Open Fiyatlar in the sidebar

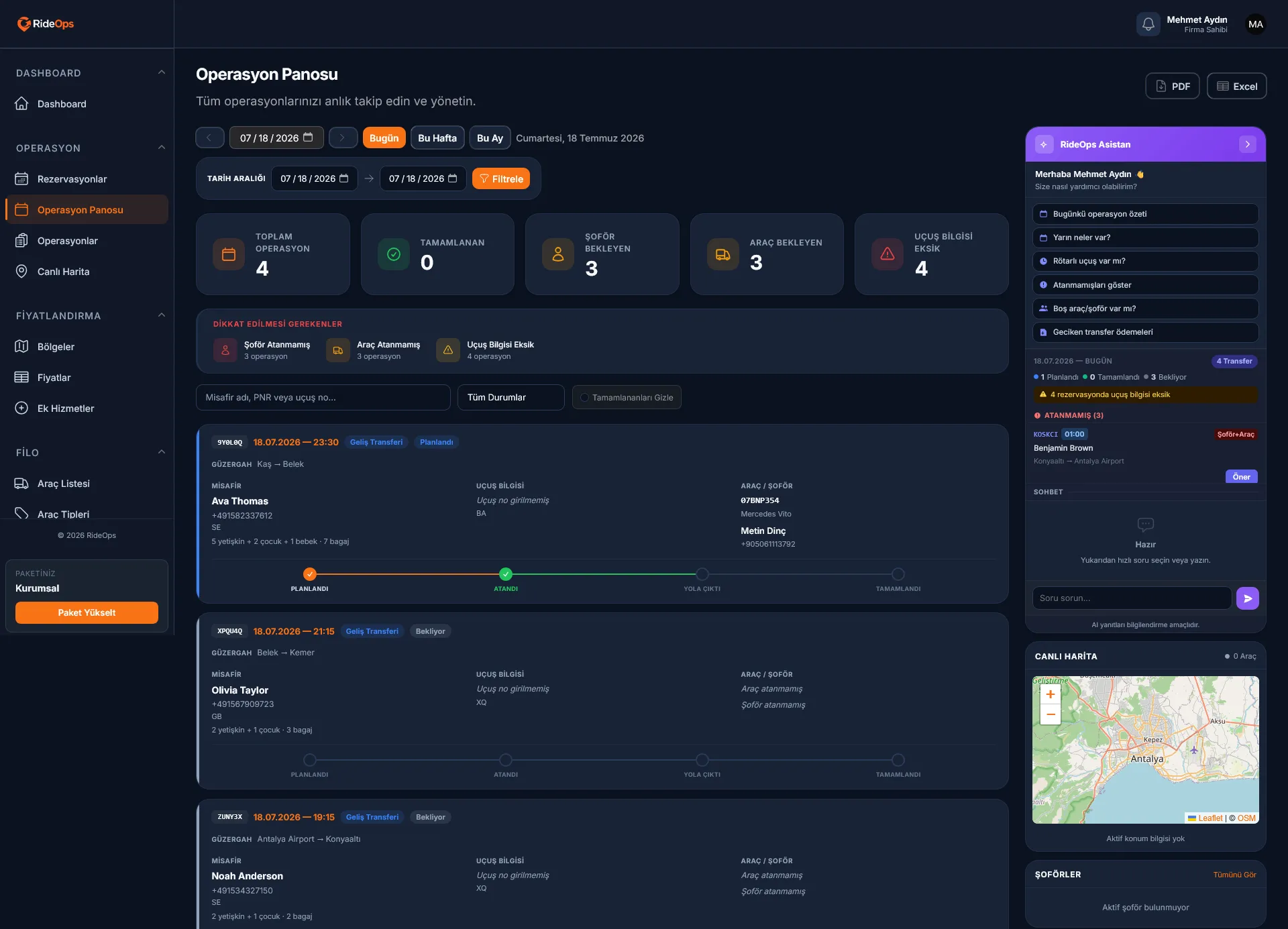pyautogui.click(x=87, y=378)
